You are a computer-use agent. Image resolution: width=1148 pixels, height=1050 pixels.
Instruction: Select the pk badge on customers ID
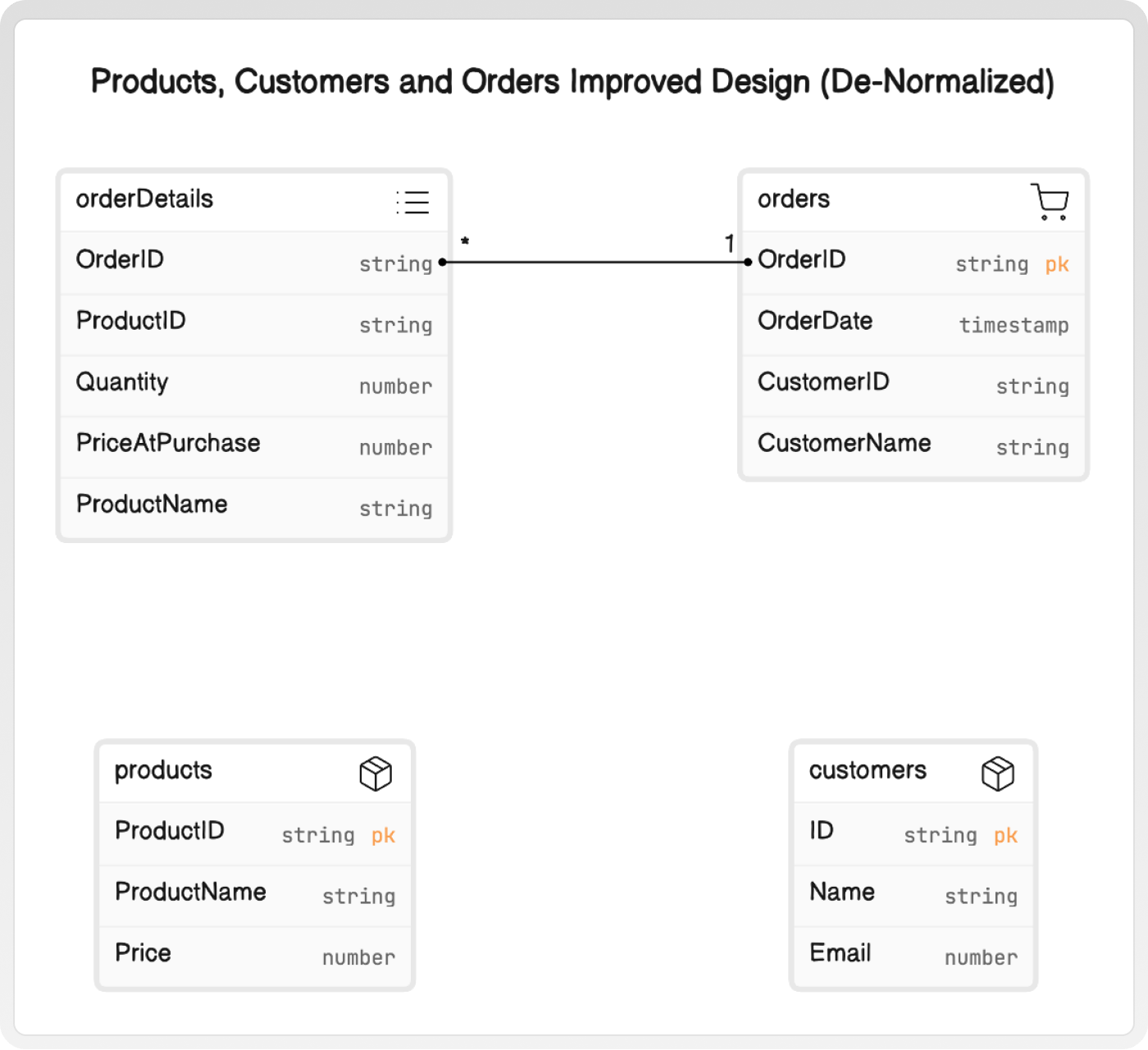pyautogui.click(x=1005, y=835)
